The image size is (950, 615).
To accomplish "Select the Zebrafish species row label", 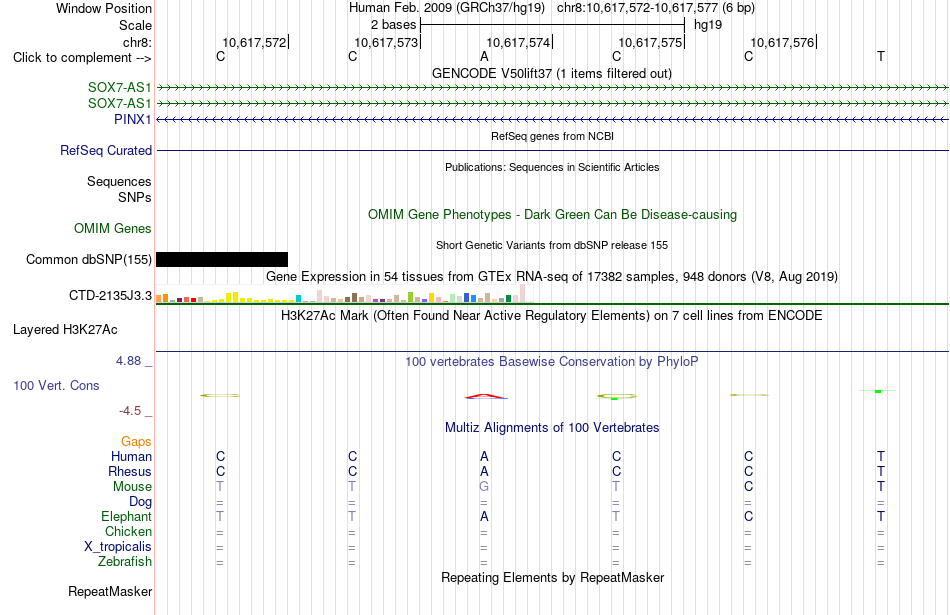I will [x=125, y=562].
